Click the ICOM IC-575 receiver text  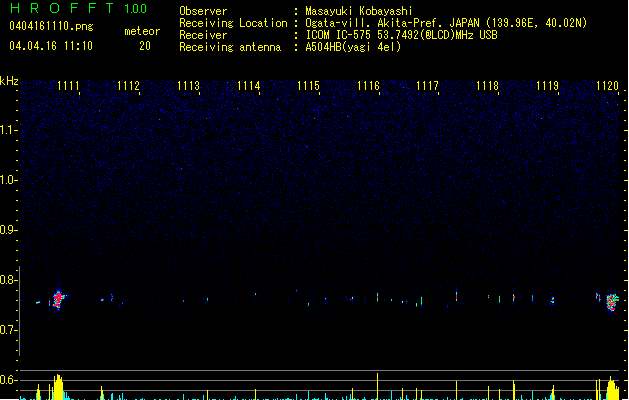click(401, 35)
